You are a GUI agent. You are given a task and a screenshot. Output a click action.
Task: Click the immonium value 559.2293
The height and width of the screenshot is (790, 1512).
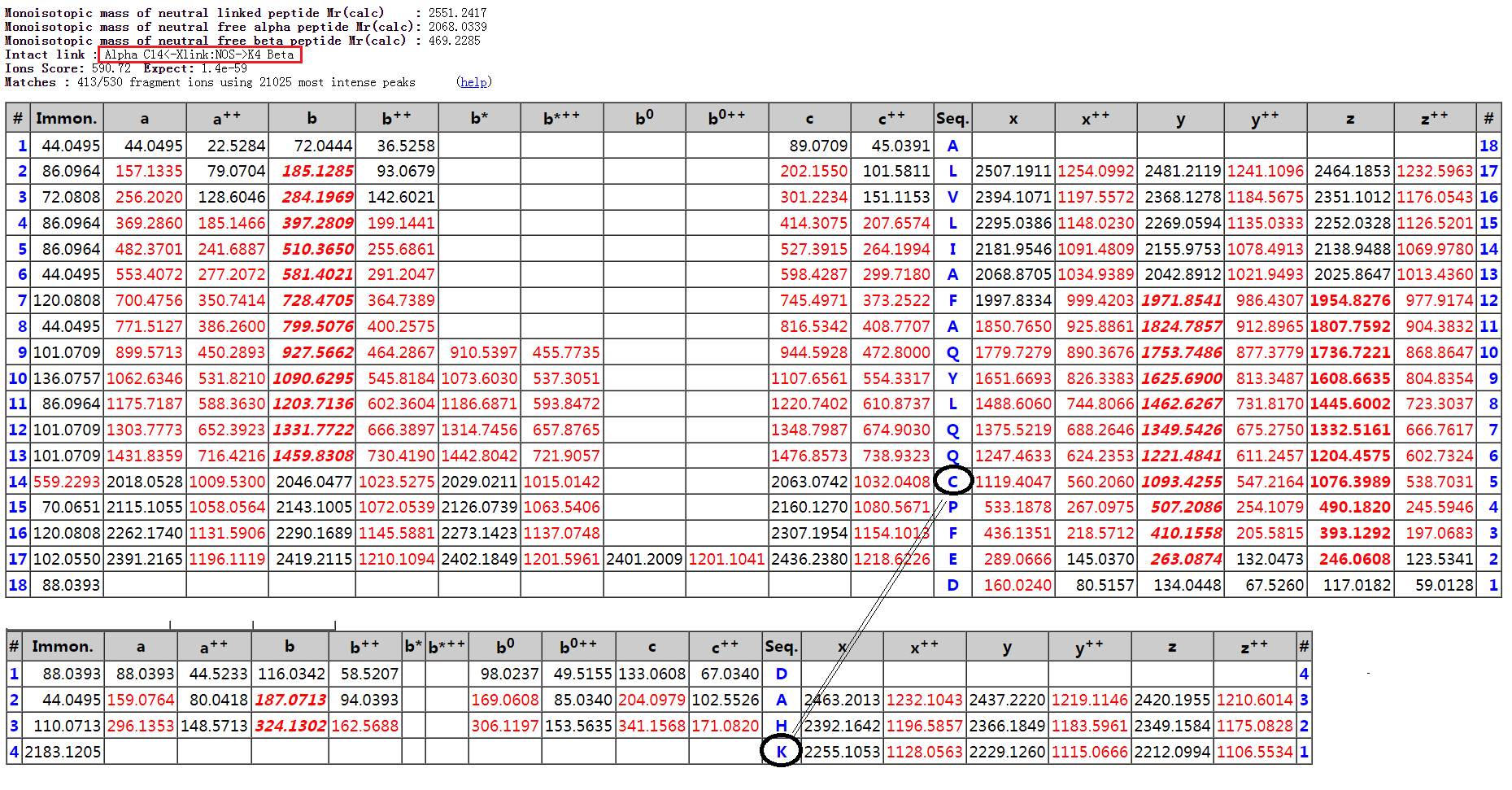point(67,482)
